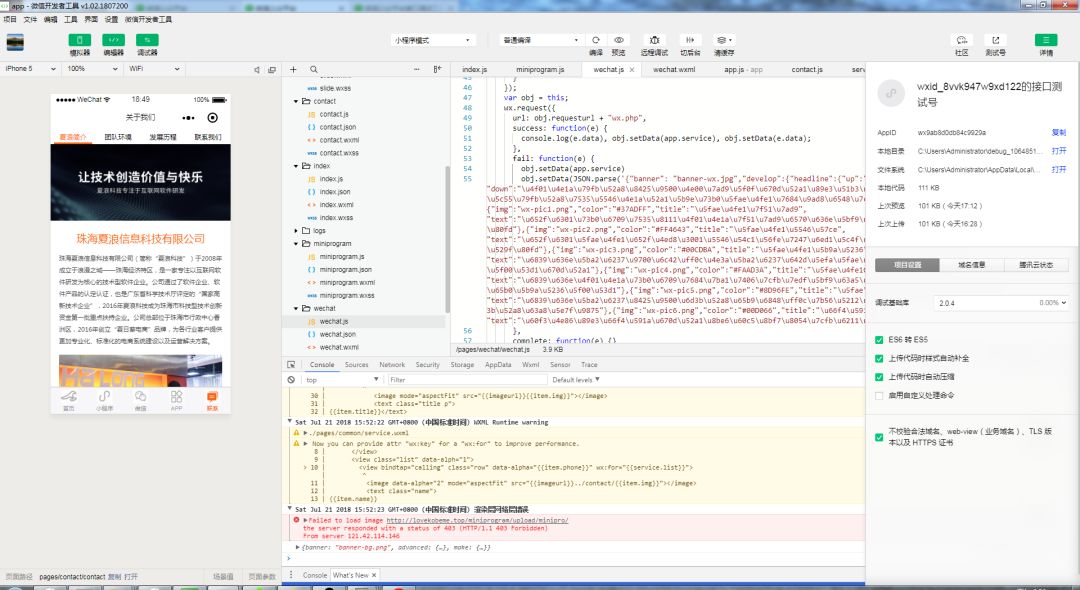Open the failed image URL link in console
Image resolution: width=1080 pixels, height=590 pixels.
pos(477,521)
